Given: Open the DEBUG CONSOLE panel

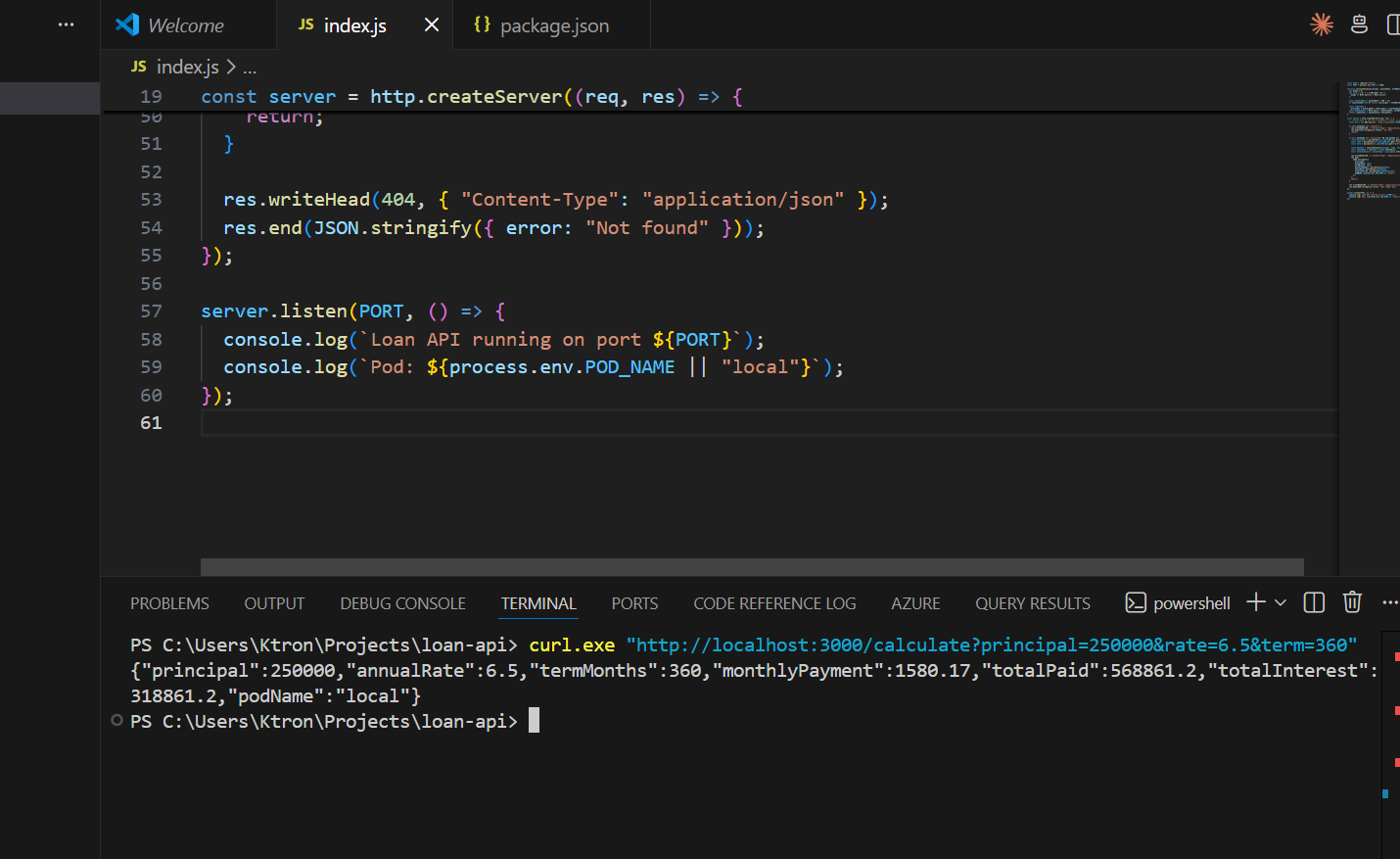Looking at the screenshot, I should 402,603.
